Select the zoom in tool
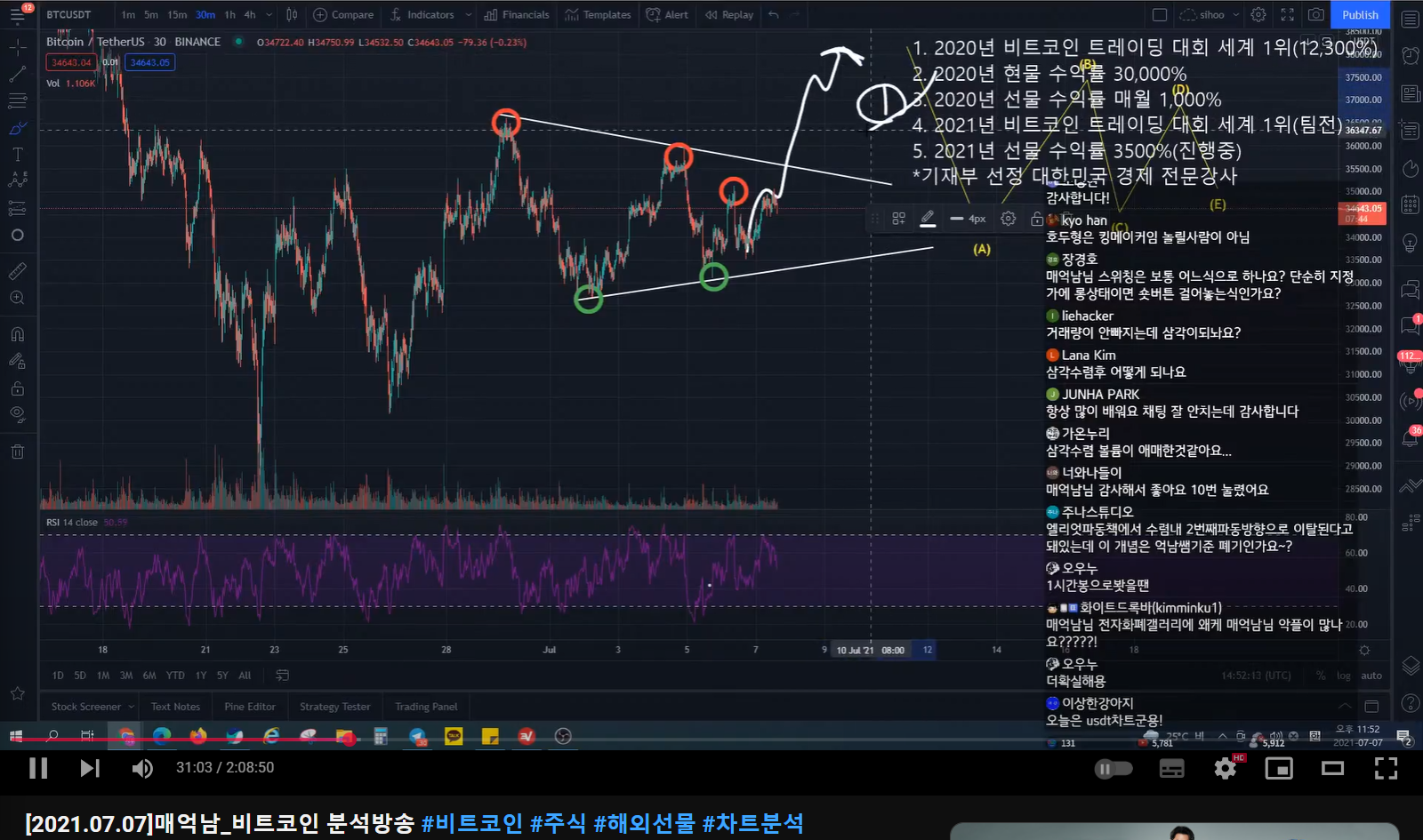The image size is (1423, 840). pos(17,298)
